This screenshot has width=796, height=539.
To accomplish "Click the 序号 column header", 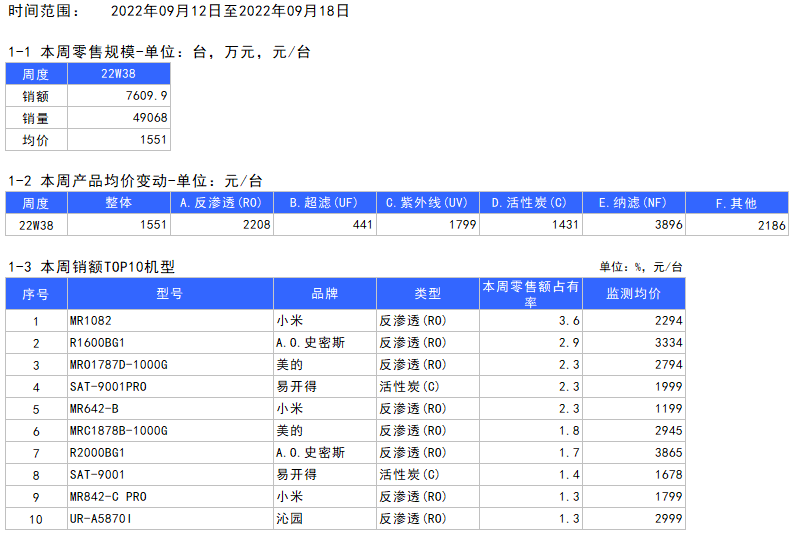I will pyautogui.click(x=36, y=293).
